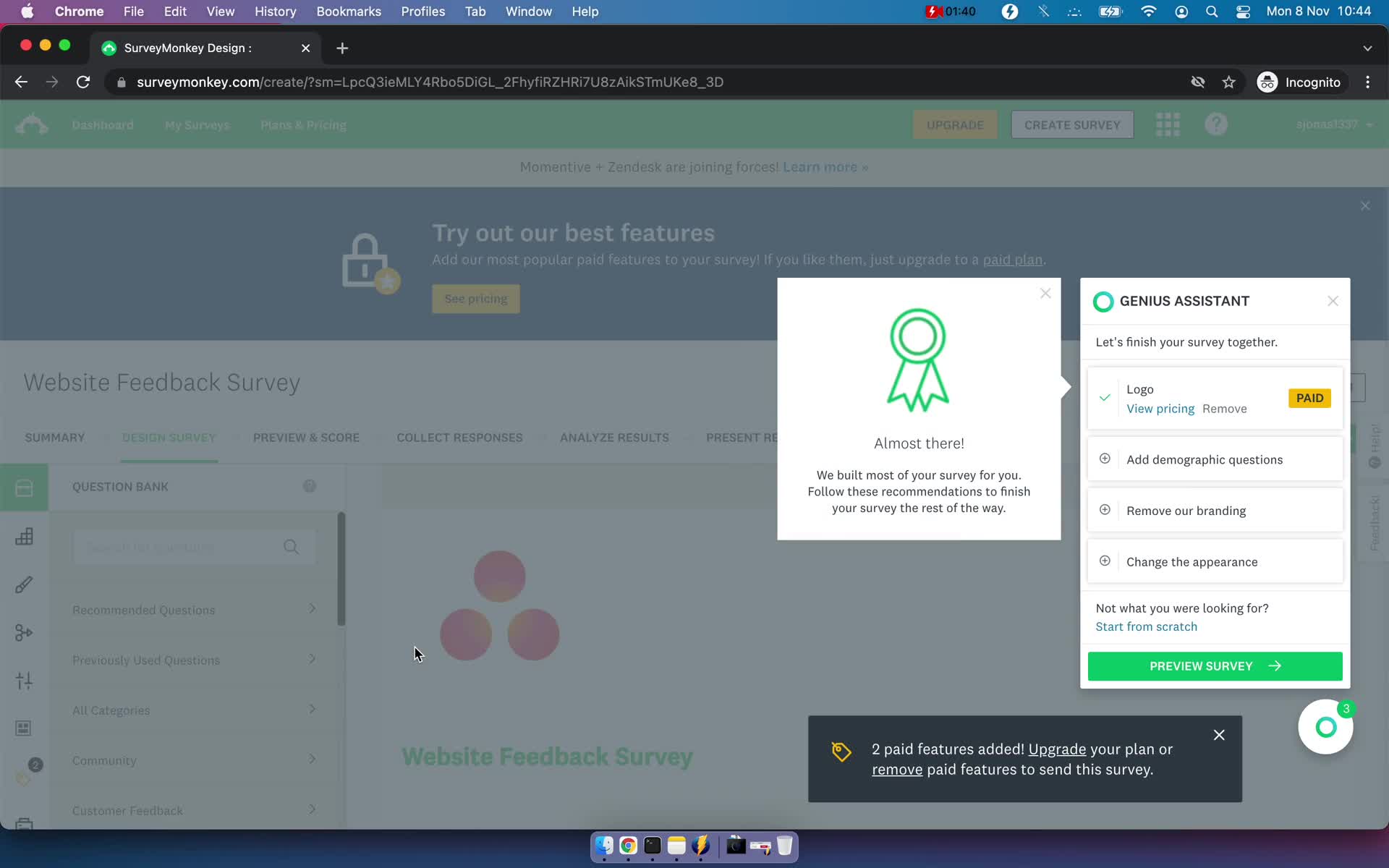Click the Upgrade link in notification banner

click(x=1057, y=749)
